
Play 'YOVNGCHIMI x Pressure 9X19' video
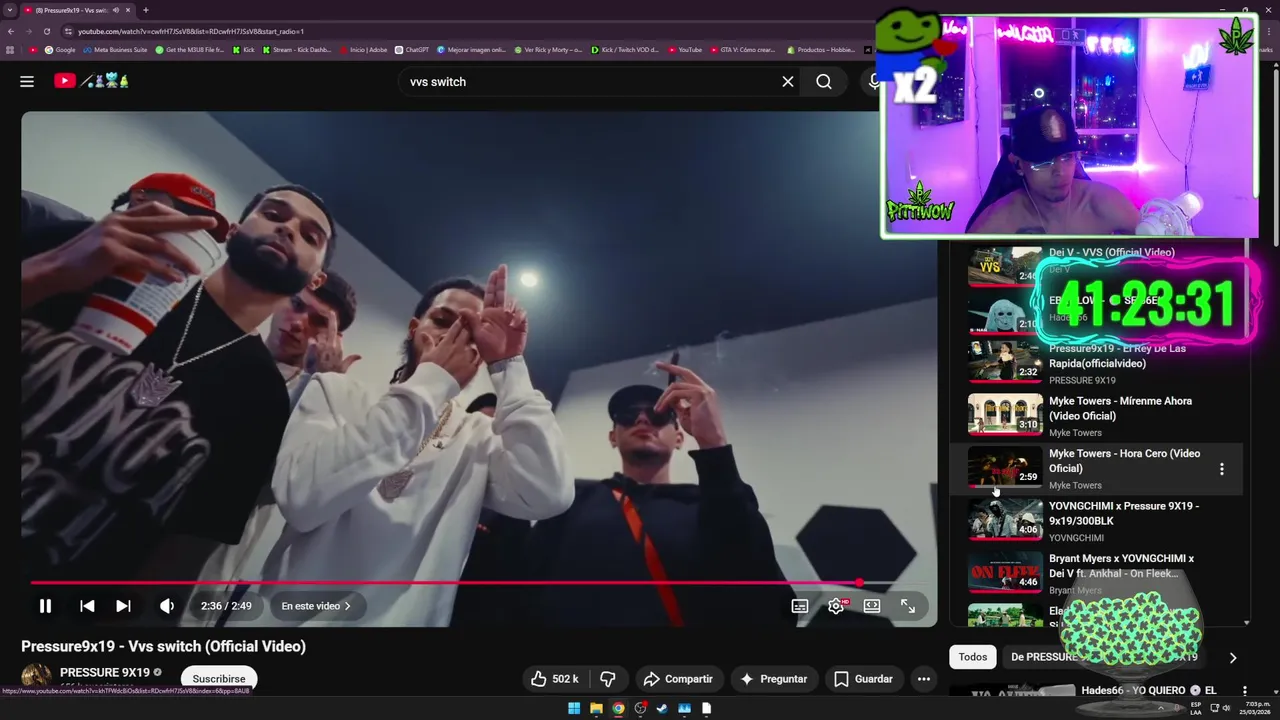pyautogui.click(x=1124, y=513)
